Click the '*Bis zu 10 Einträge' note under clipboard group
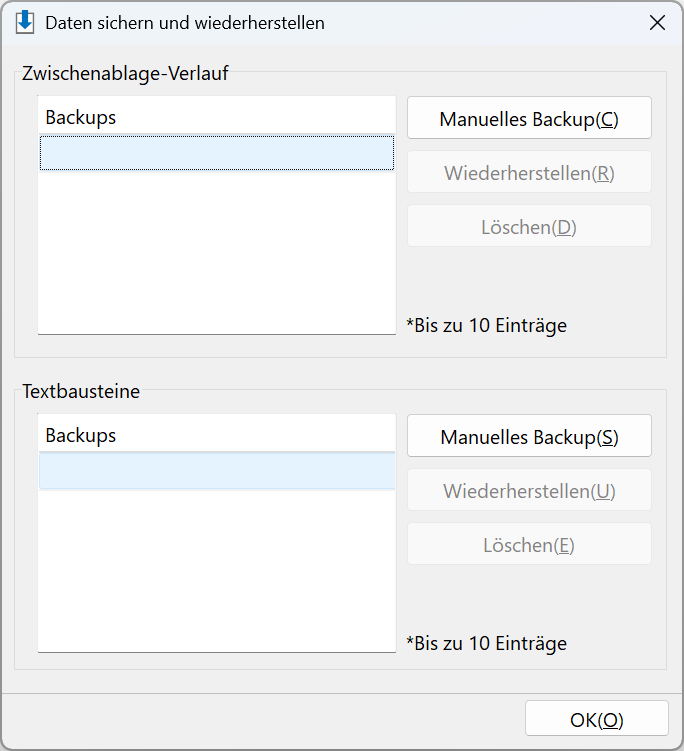The height and width of the screenshot is (751, 684). pyautogui.click(x=487, y=326)
